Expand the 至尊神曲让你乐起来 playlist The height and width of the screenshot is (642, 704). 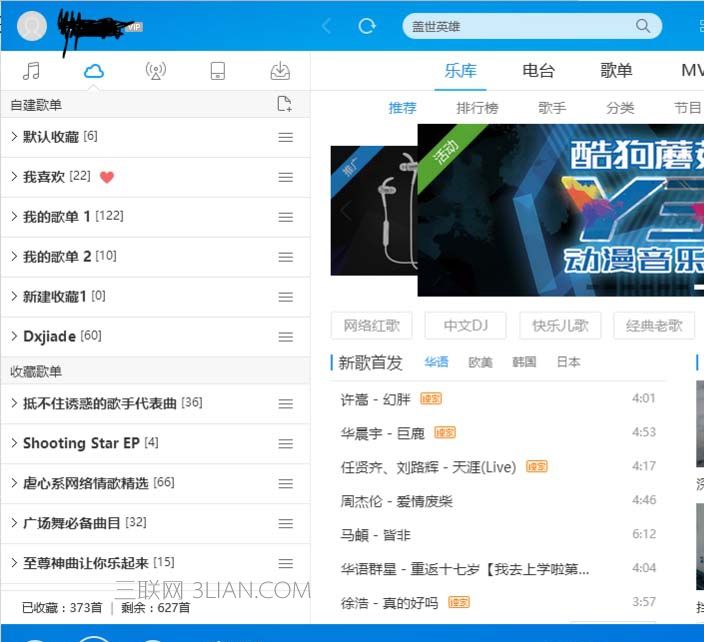pos(14,563)
